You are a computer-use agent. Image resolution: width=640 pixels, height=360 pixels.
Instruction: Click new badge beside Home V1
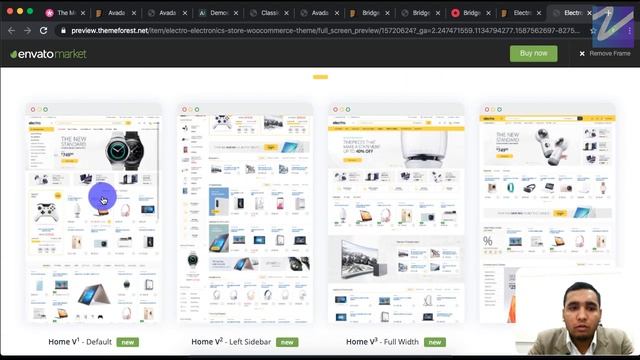tap(128, 342)
